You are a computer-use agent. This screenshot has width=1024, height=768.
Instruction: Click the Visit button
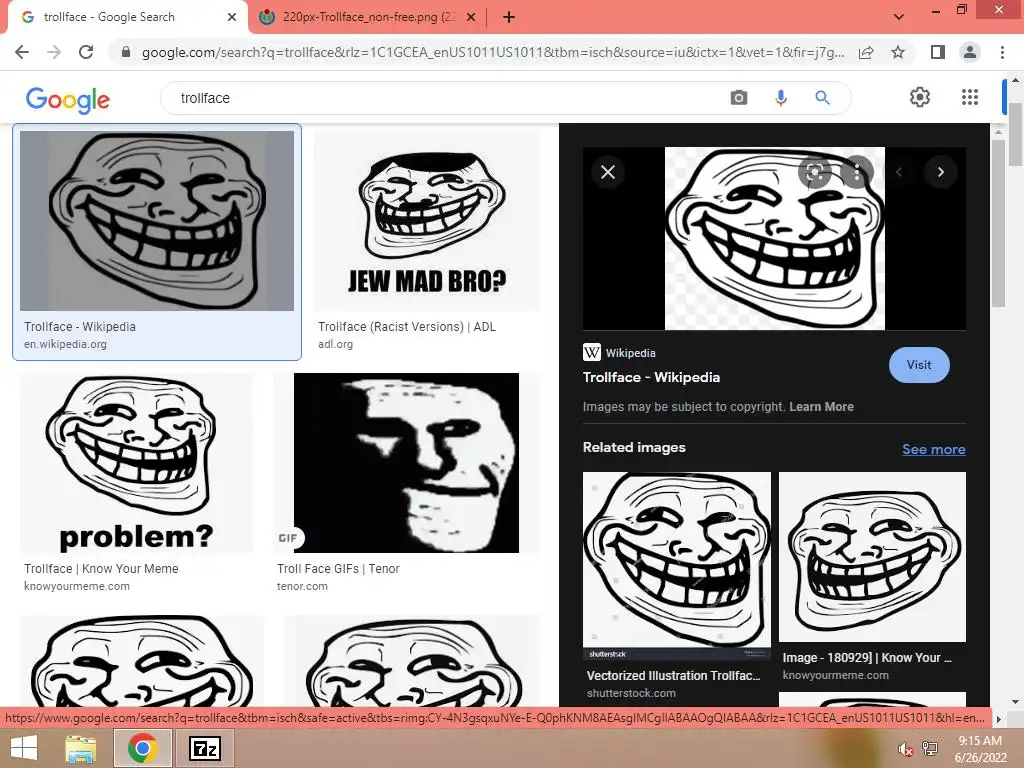919,365
